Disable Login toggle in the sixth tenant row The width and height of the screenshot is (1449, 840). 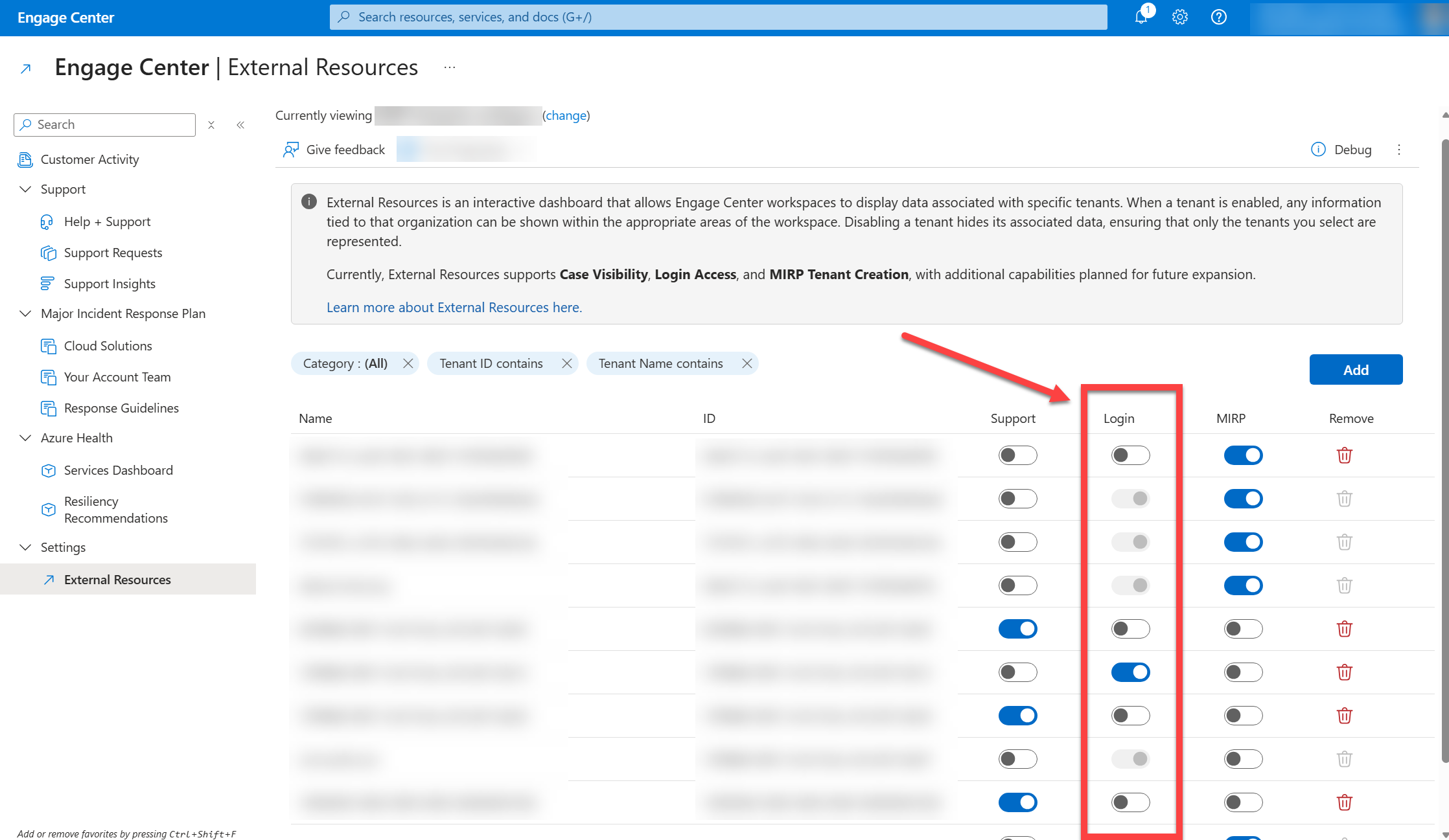[x=1131, y=672]
